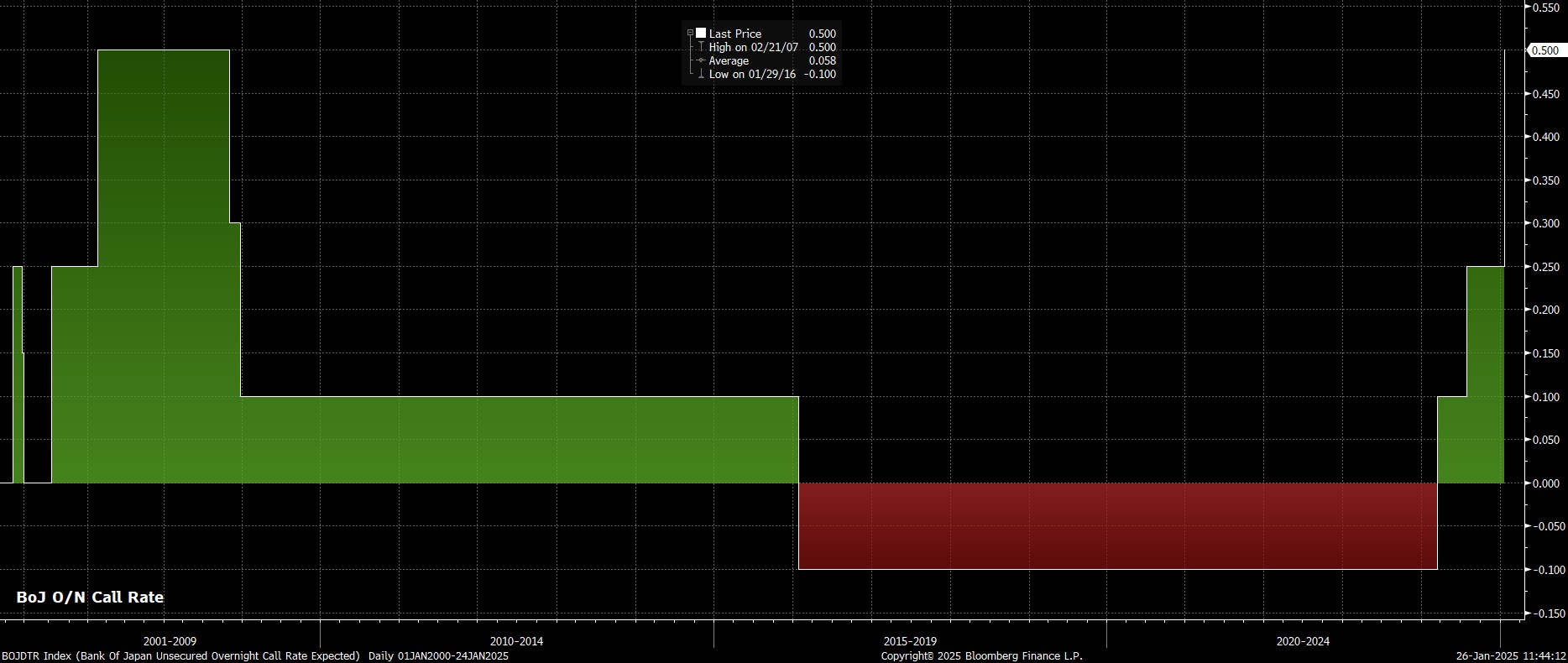Click the 'Average' legend entry

click(x=729, y=60)
